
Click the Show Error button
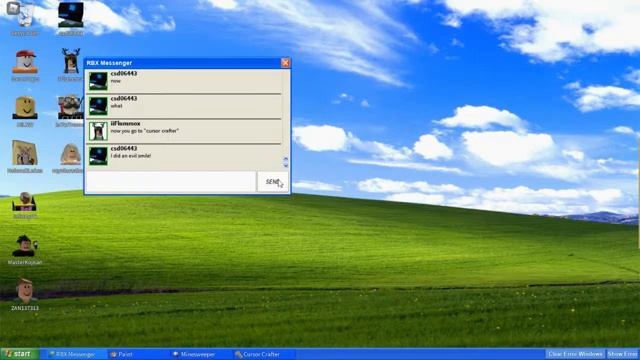(x=622, y=354)
